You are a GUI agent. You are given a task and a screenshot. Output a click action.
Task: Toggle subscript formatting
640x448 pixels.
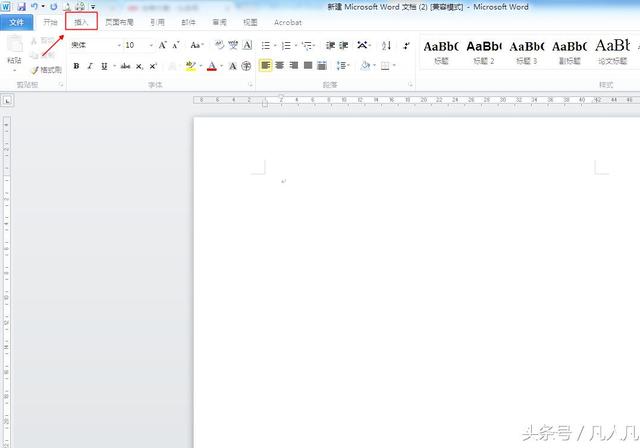(x=141, y=66)
